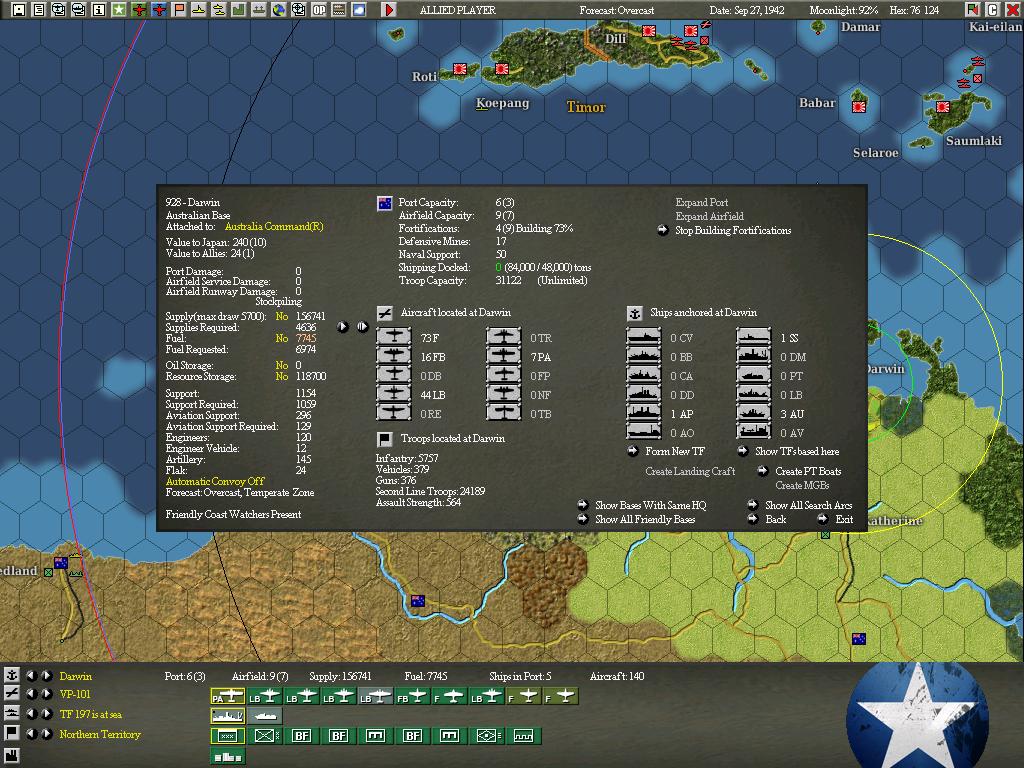Click Show All Friendly Bases
This screenshot has width=1024, height=768.
[645, 519]
